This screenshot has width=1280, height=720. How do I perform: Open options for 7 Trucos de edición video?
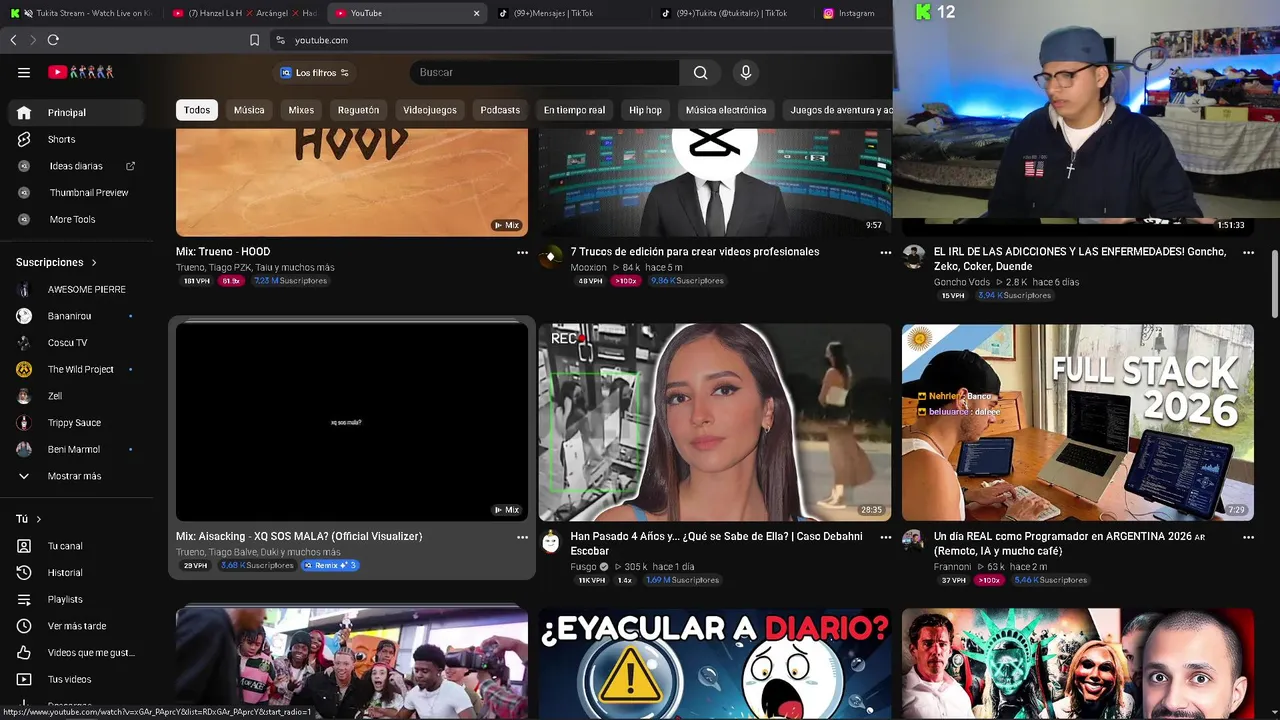[885, 253]
